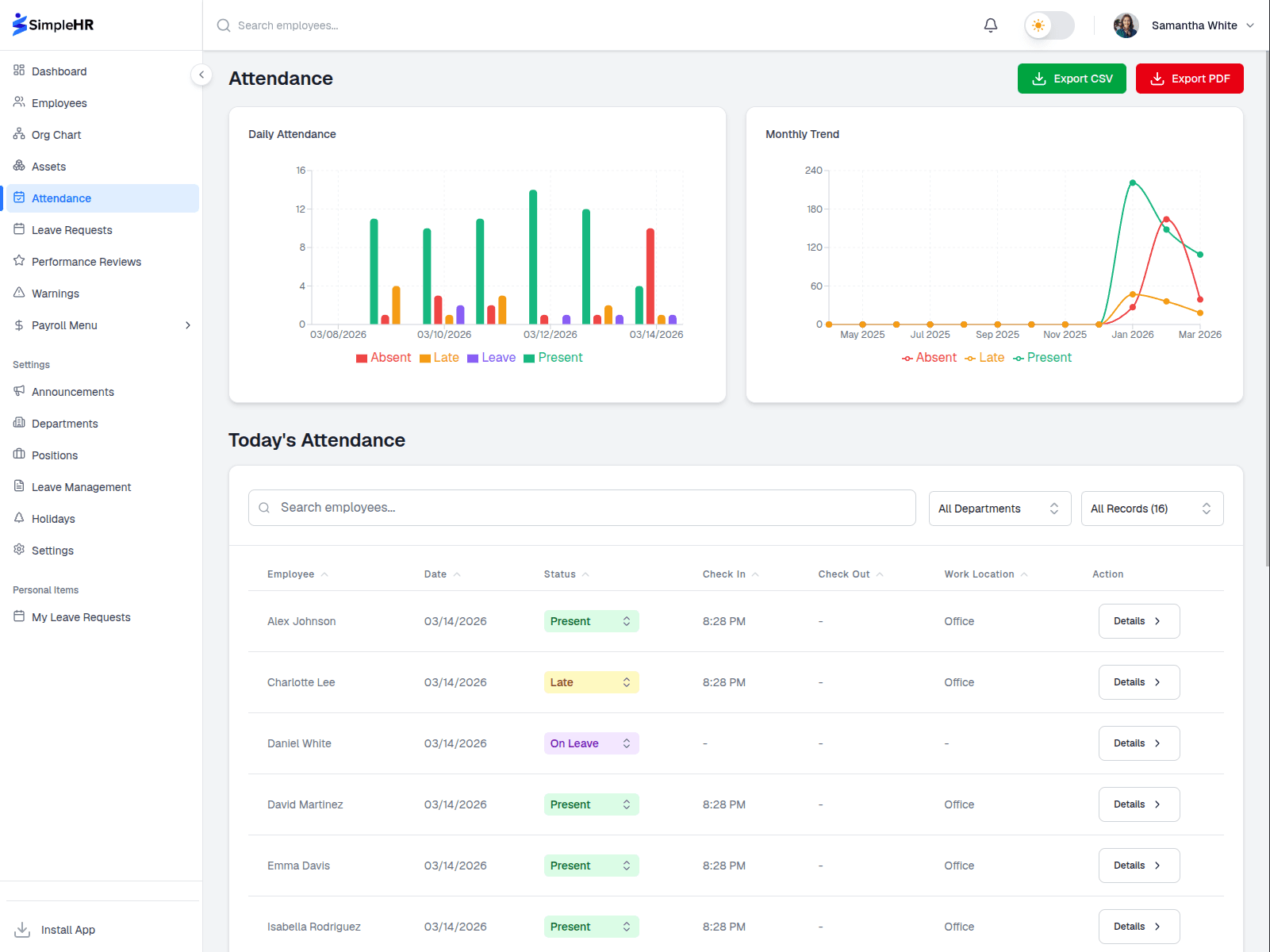Click the Employees people icon
Screen dimensions: 1270x952
coord(18,102)
